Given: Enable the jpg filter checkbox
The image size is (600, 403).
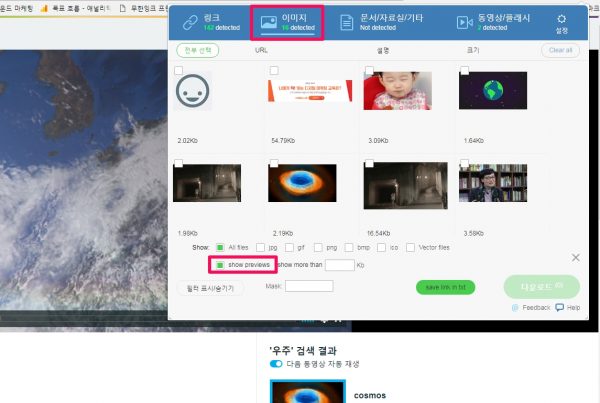Looking at the screenshot, I should [260, 248].
